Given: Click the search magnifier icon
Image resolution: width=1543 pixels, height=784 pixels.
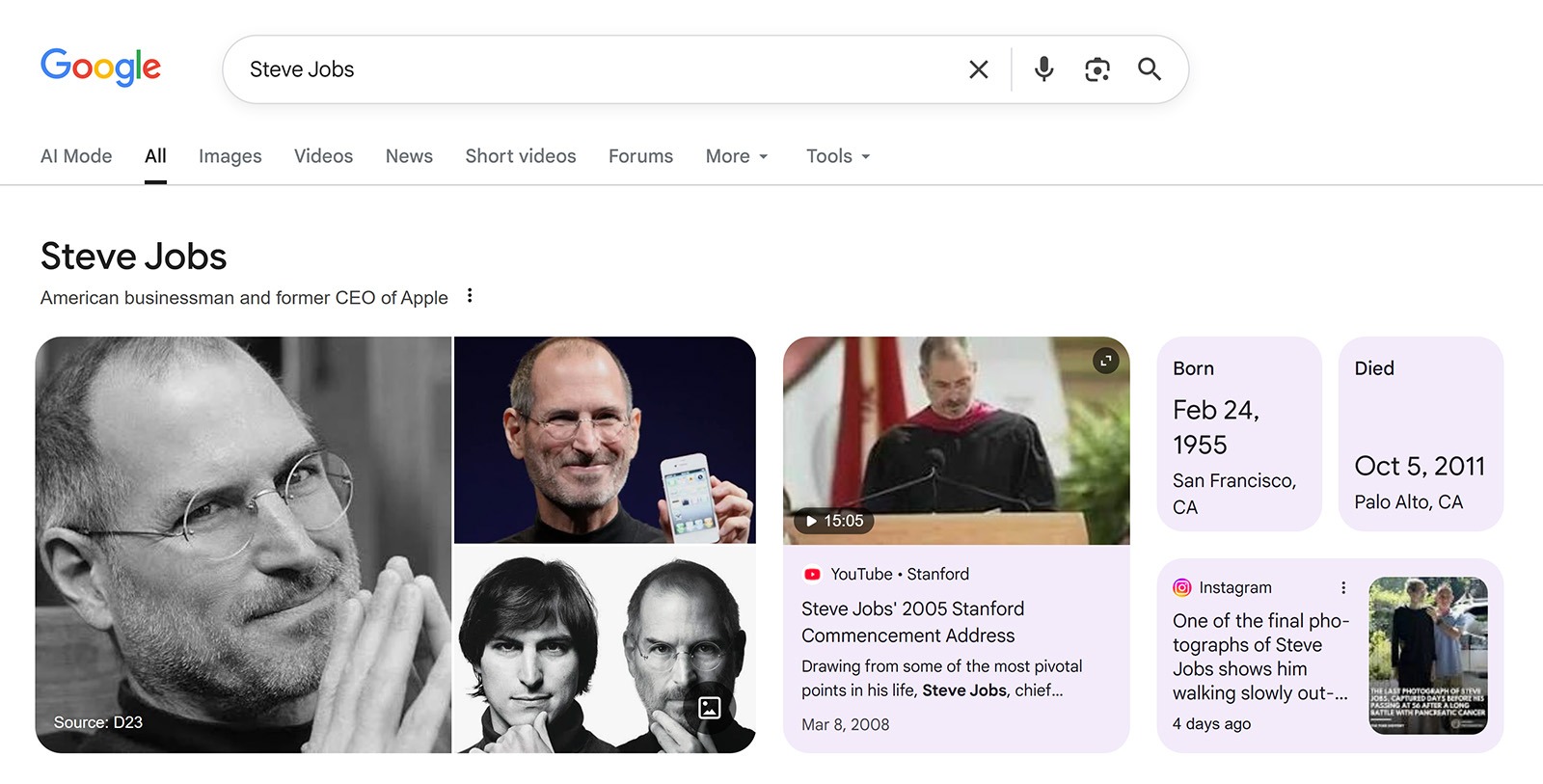Looking at the screenshot, I should pyautogui.click(x=1150, y=68).
